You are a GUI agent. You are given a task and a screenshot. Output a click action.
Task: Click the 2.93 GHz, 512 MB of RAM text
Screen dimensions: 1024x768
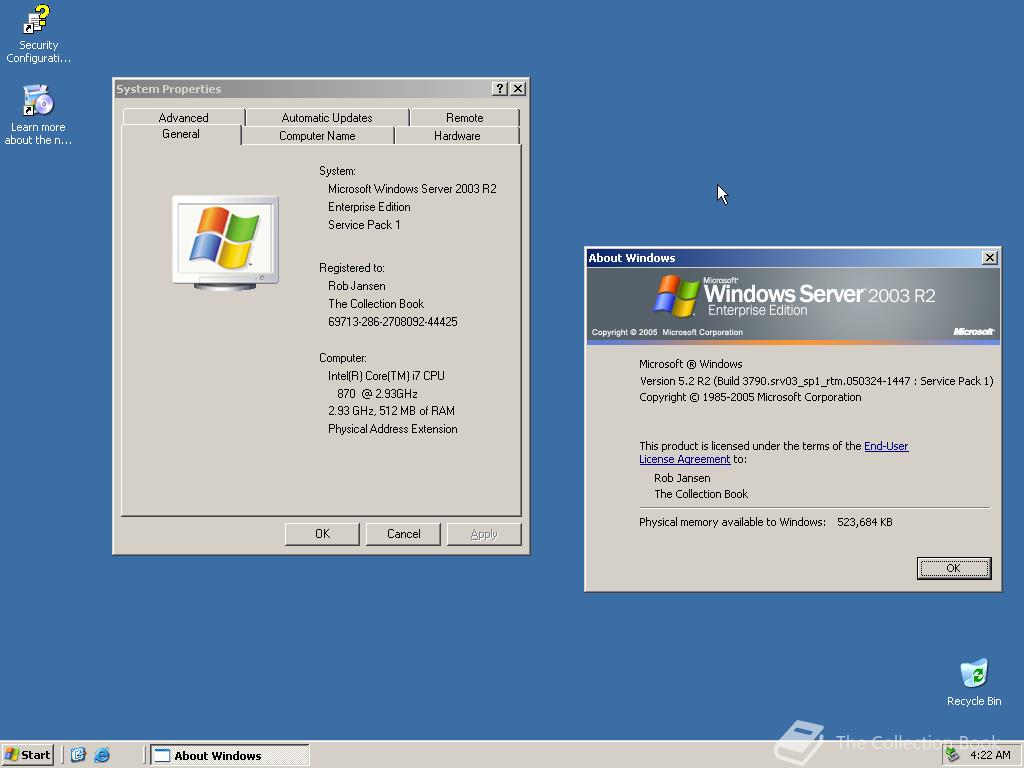(x=391, y=411)
